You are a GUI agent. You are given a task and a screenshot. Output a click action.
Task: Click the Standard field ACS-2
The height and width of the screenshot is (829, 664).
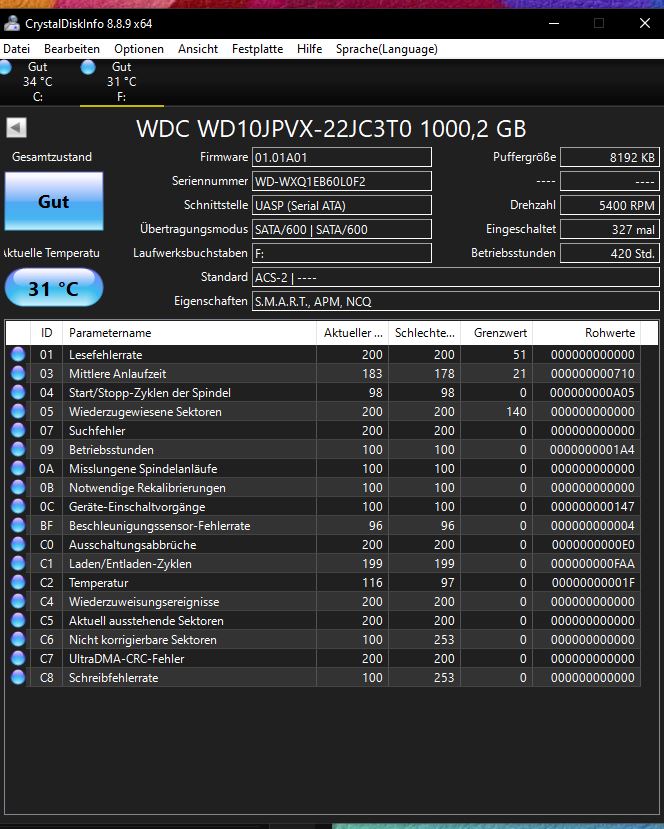pyautogui.click(x=456, y=277)
